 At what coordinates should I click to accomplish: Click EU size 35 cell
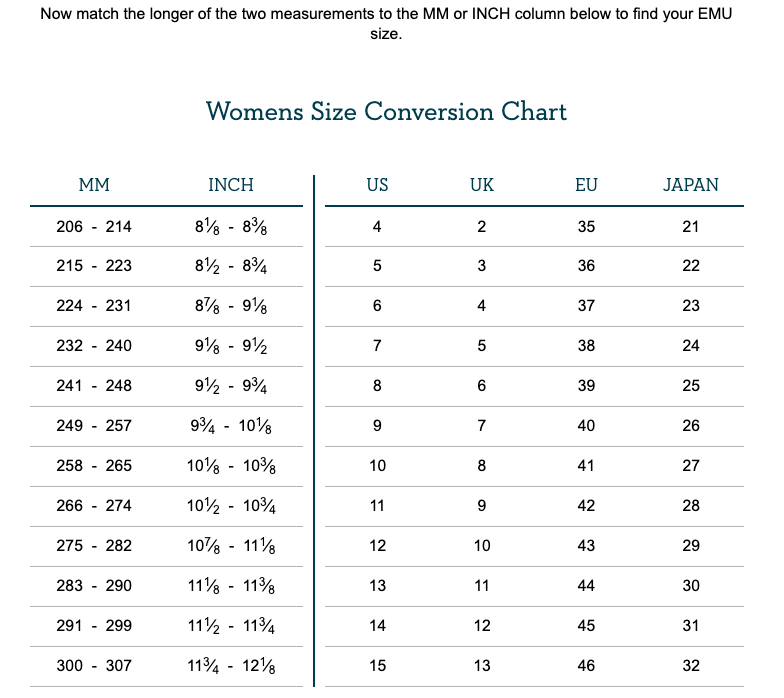[586, 227]
